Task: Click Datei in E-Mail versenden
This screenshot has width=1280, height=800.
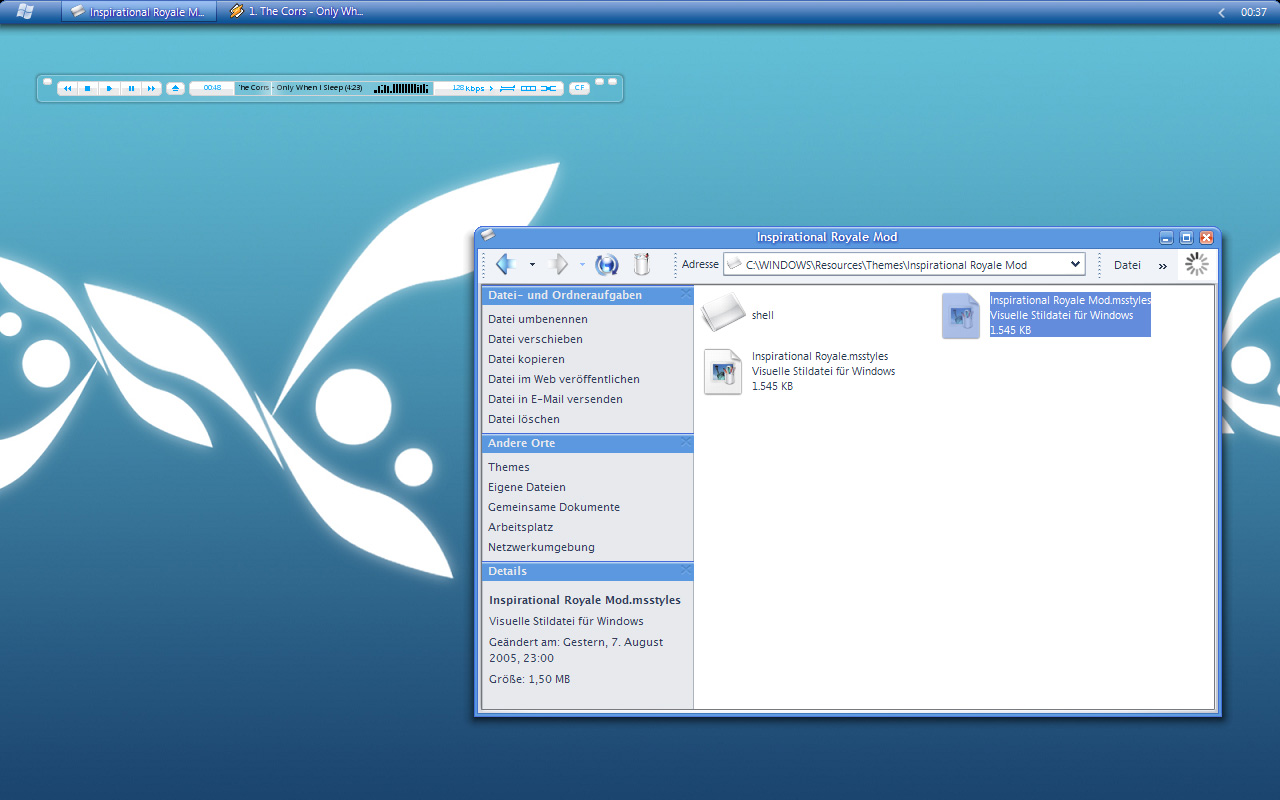Action: (555, 399)
